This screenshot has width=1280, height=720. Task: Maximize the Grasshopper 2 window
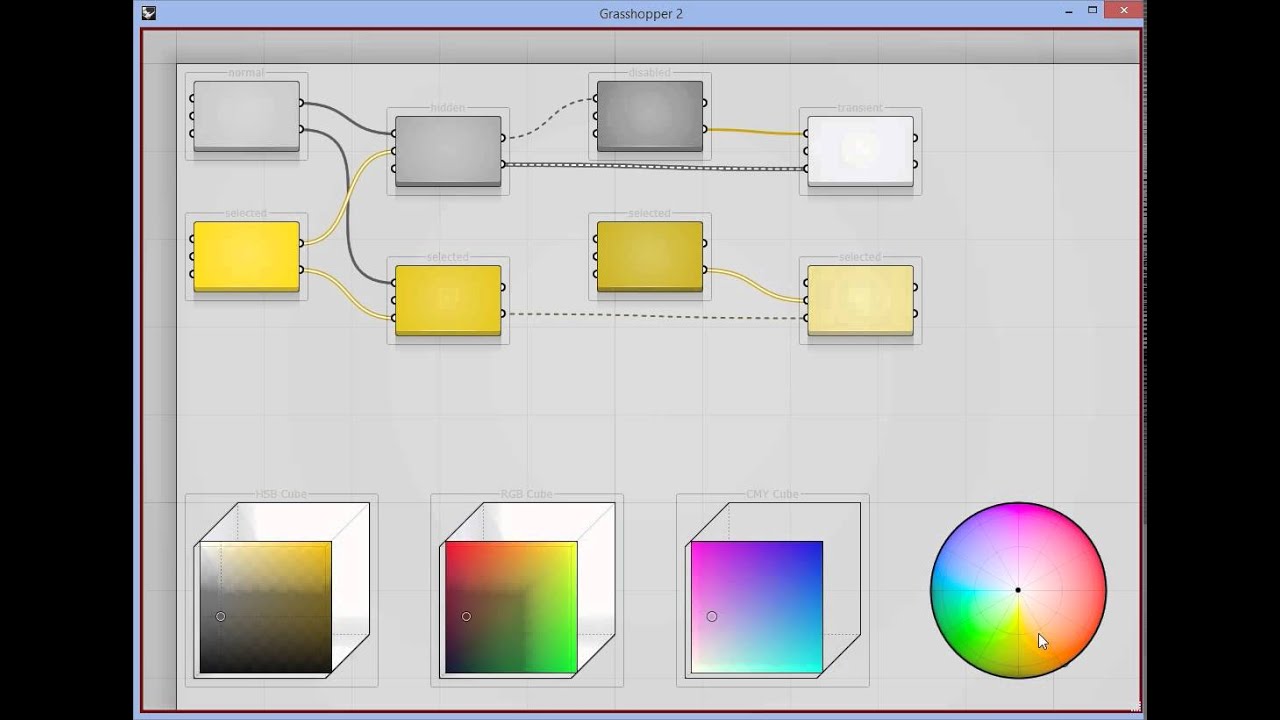[1093, 11]
